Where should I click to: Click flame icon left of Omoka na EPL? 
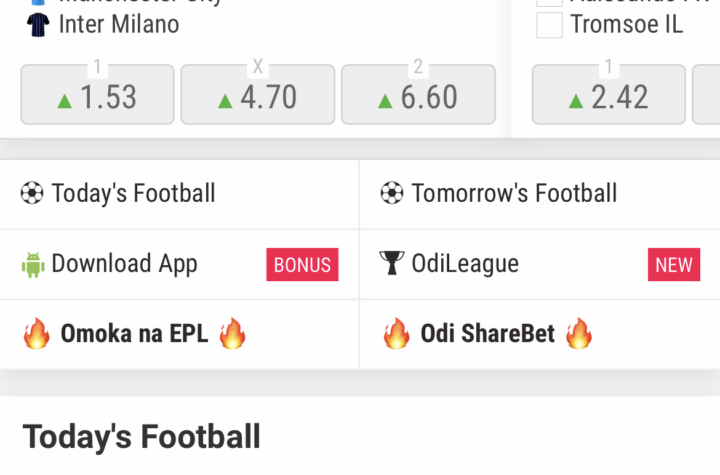coord(37,334)
